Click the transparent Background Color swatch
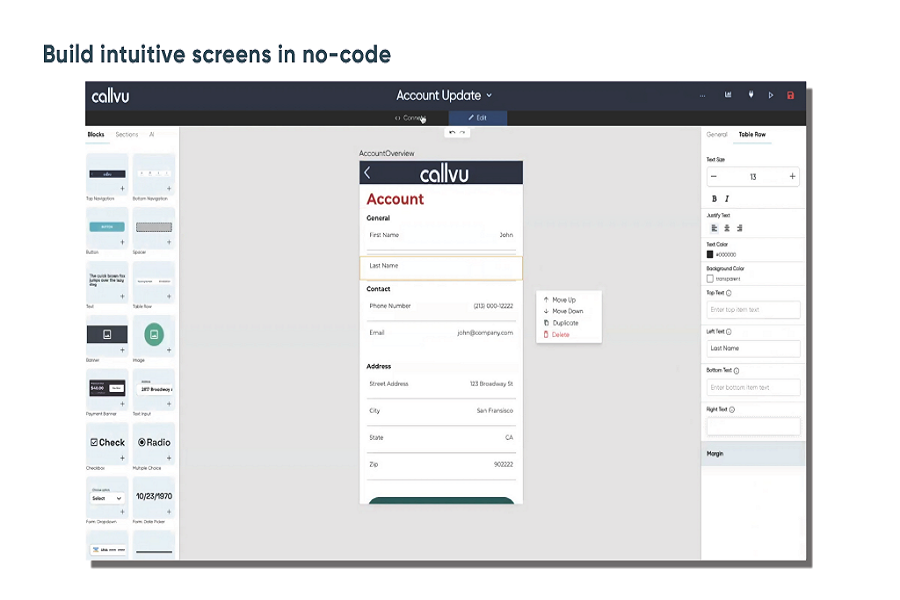The width and height of the screenshot is (900, 600). point(710,278)
